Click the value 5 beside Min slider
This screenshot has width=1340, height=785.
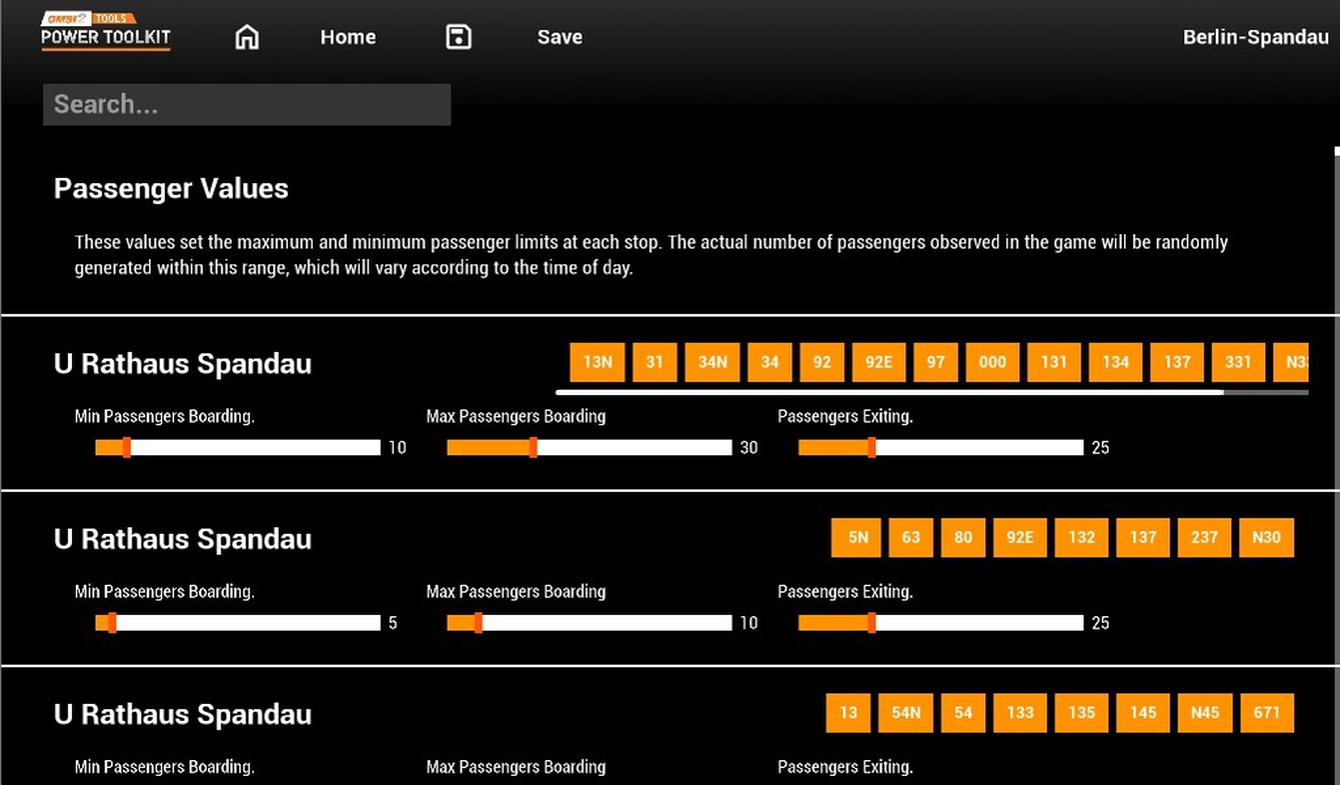coord(393,623)
